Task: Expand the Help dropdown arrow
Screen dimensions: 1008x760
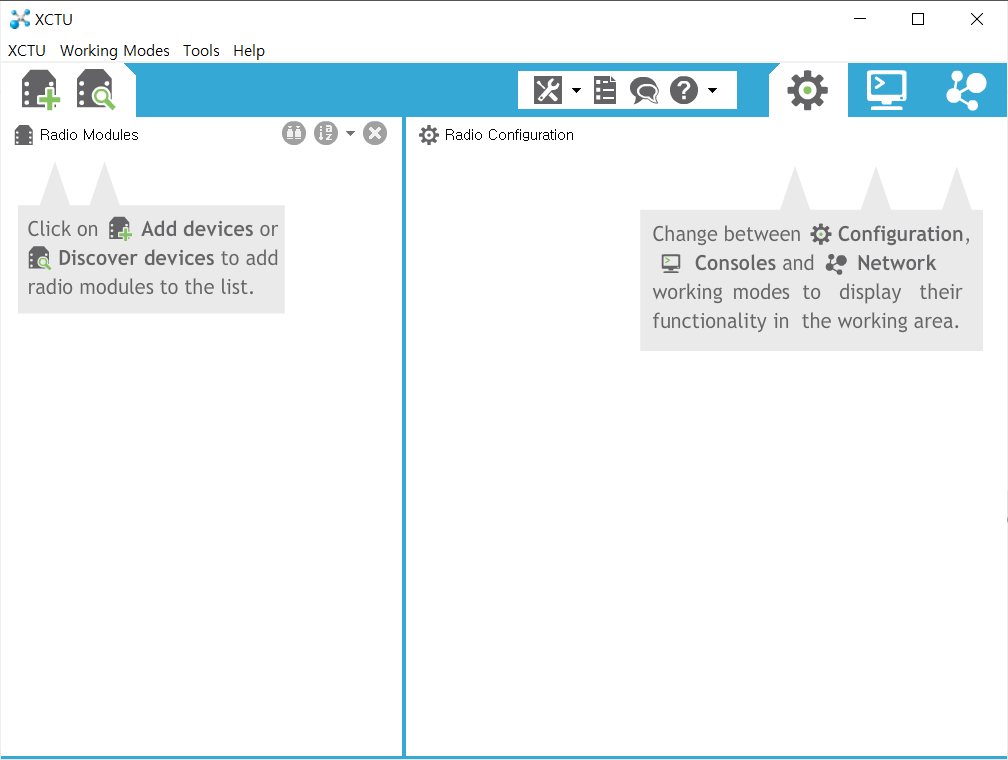Action: 712,90
